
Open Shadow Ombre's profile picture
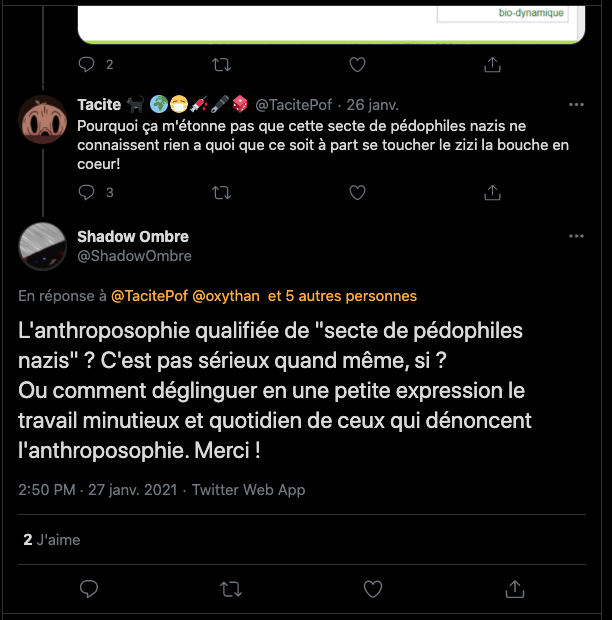pos(44,246)
